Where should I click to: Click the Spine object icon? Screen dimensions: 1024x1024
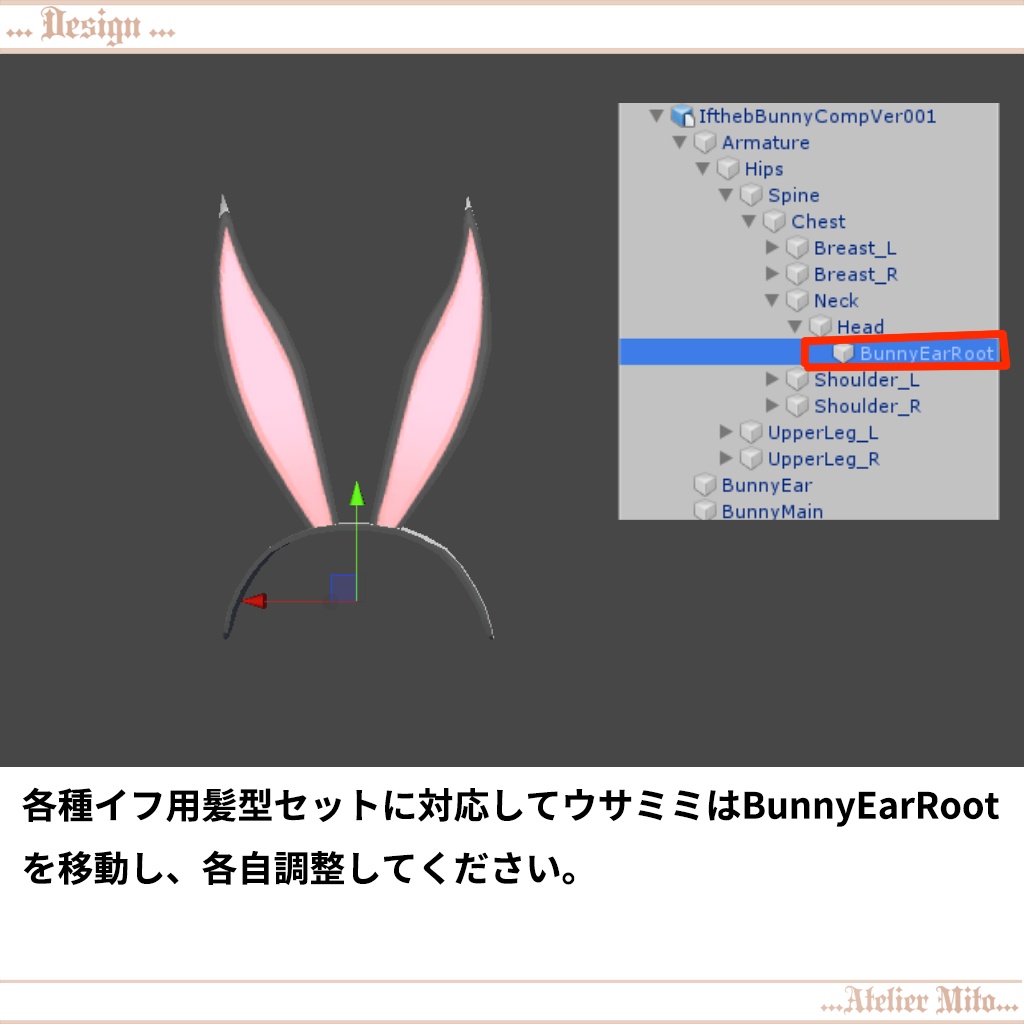click(751, 195)
